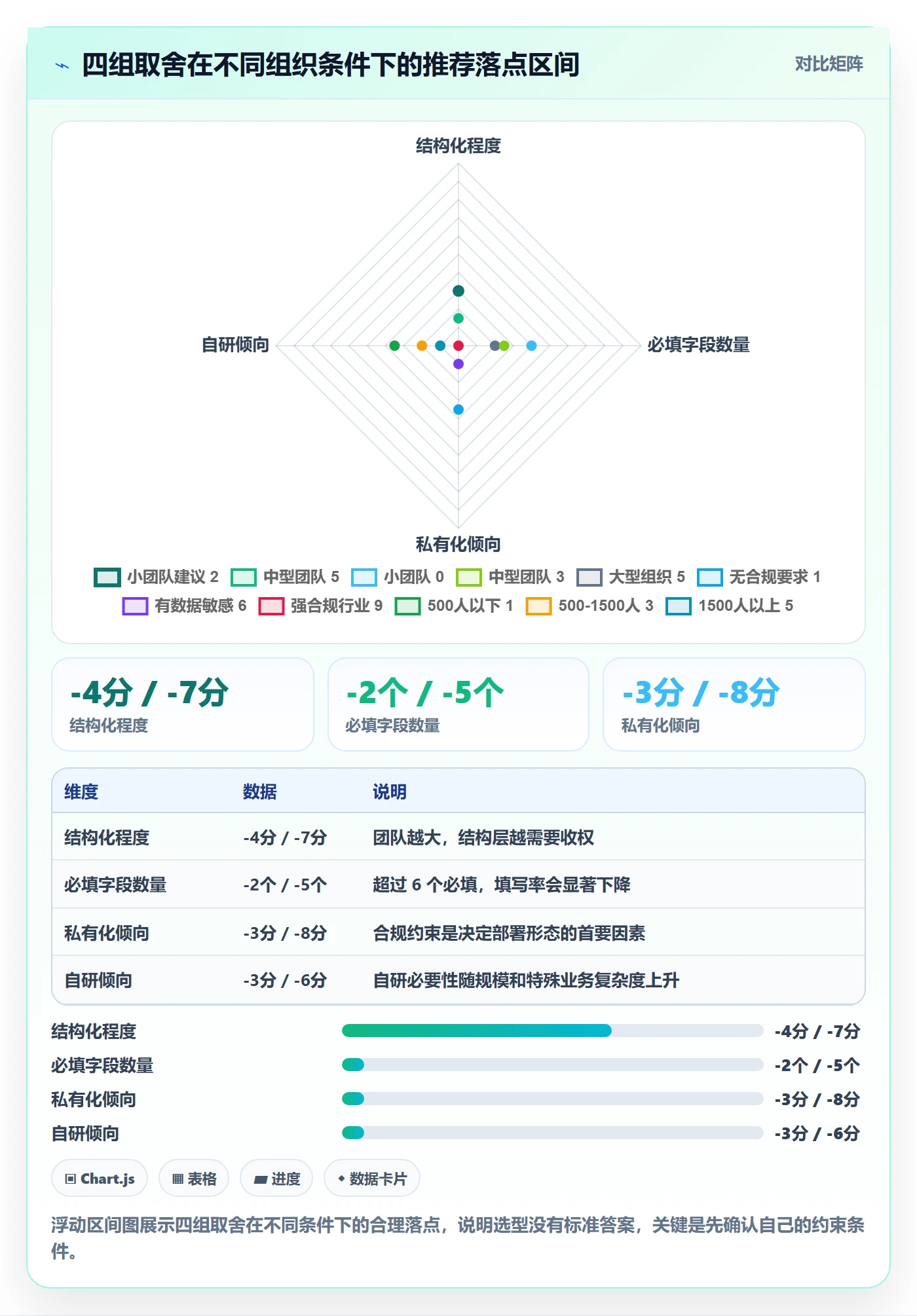Click the purple data point below center
917x1316 pixels.
coord(458,363)
